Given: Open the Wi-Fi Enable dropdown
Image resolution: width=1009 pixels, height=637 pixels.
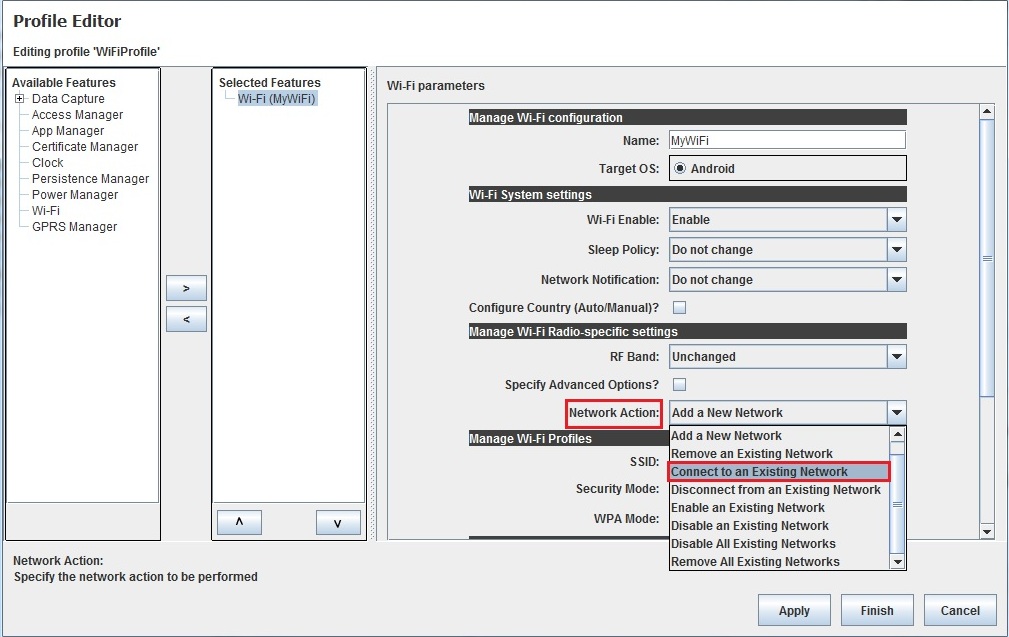Looking at the screenshot, I should [x=896, y=220].
